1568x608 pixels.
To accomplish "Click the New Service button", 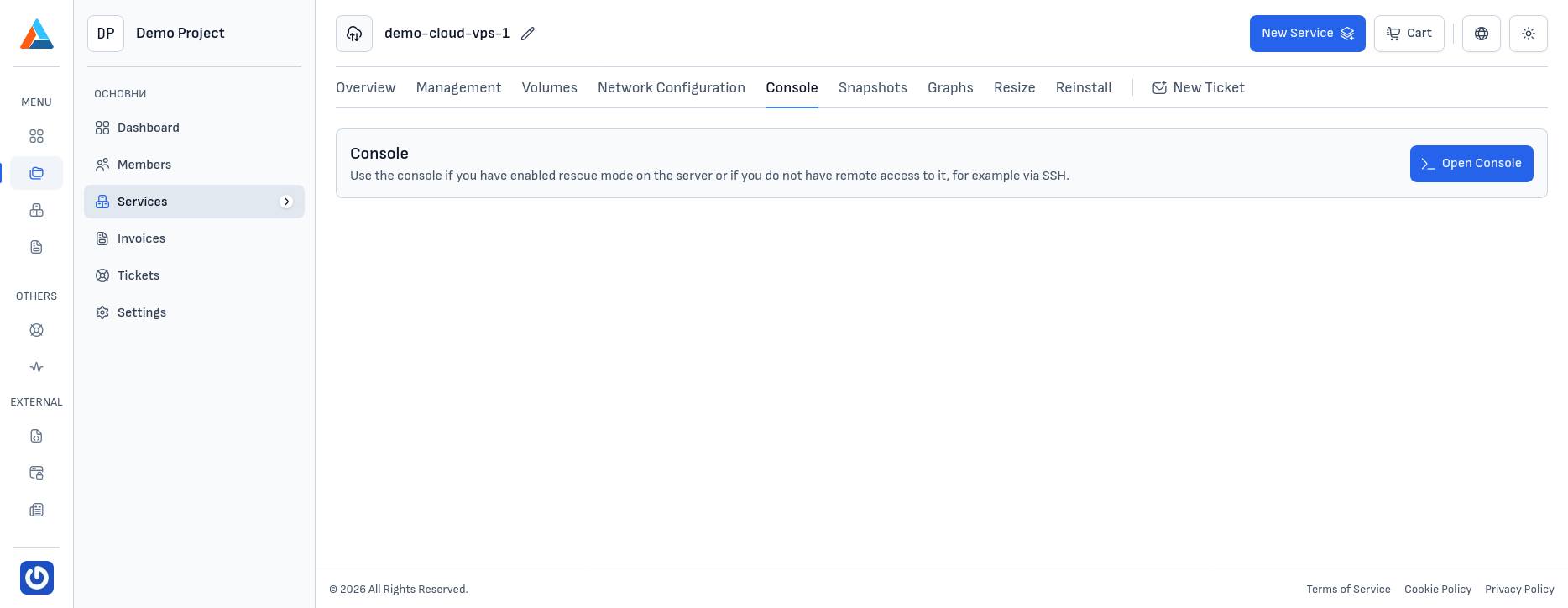I will click(1307, 34).
